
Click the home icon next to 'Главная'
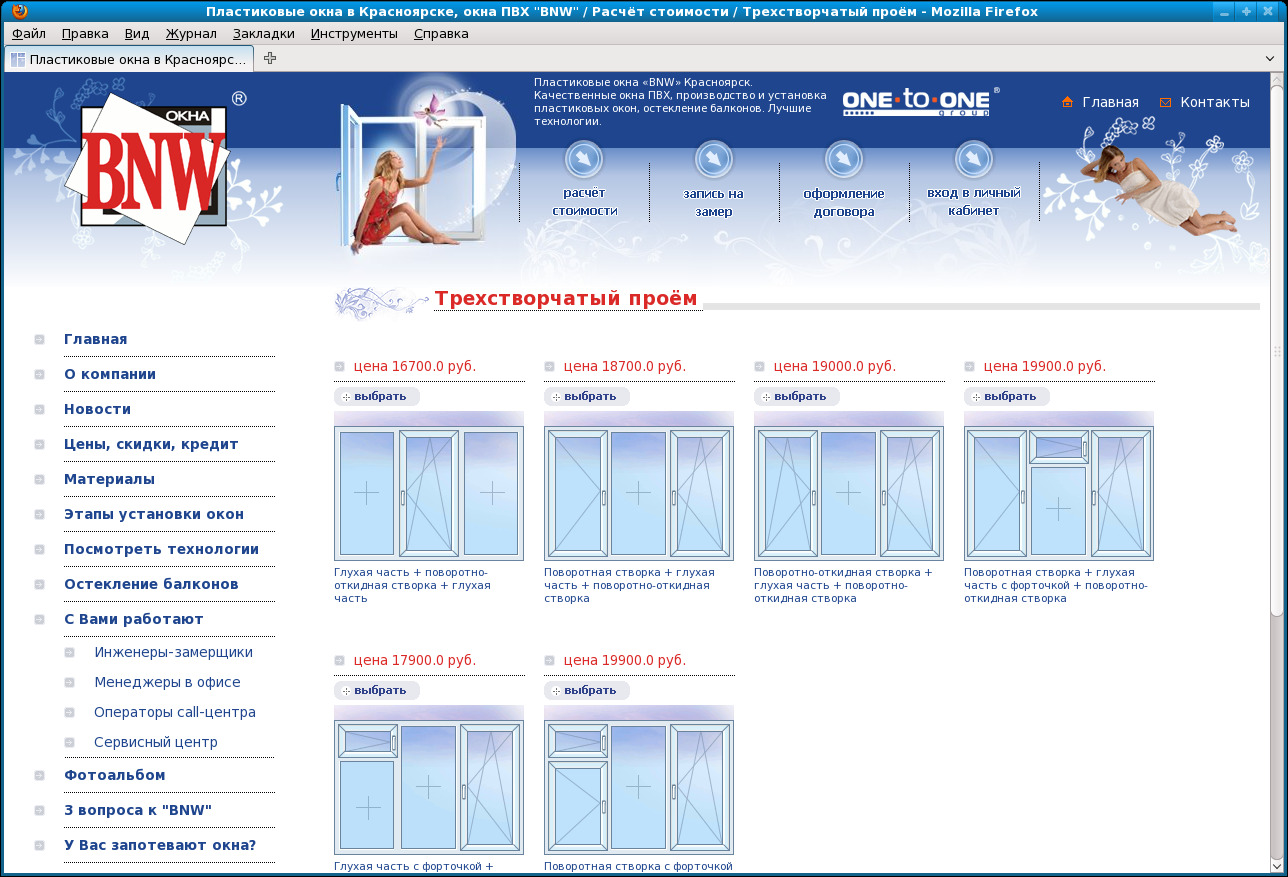[x=1067, y=102]
